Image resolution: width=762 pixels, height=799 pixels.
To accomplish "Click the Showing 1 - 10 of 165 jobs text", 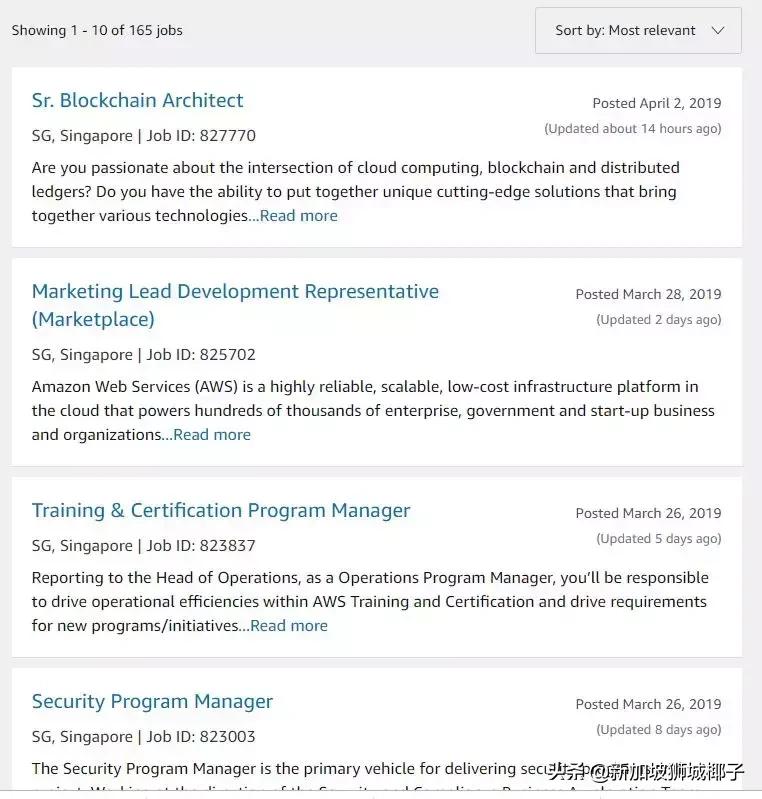I will click(x=97, y=31).
